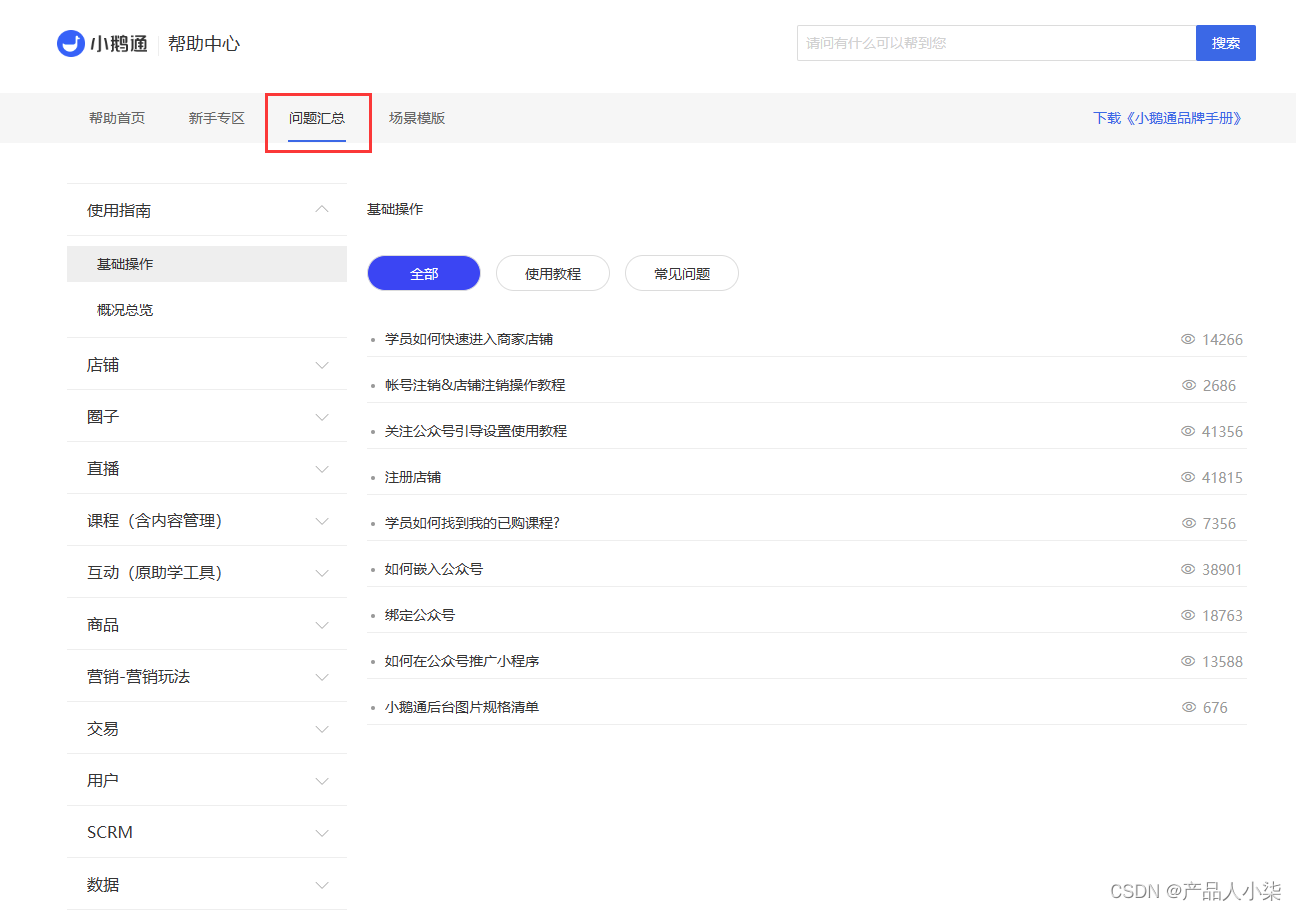This screenshot has height=911, width=1296.
Task: Go to 帮助首页 tab
Action: point(117,118)
